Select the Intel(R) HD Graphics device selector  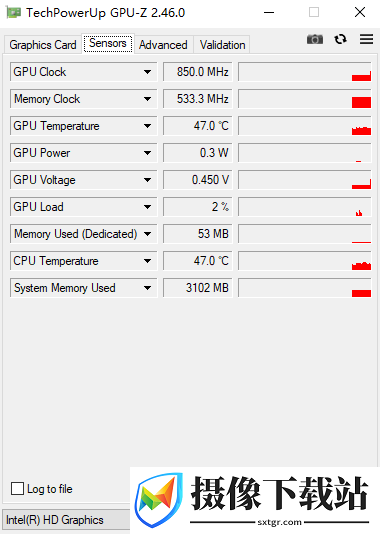(67, 520)
